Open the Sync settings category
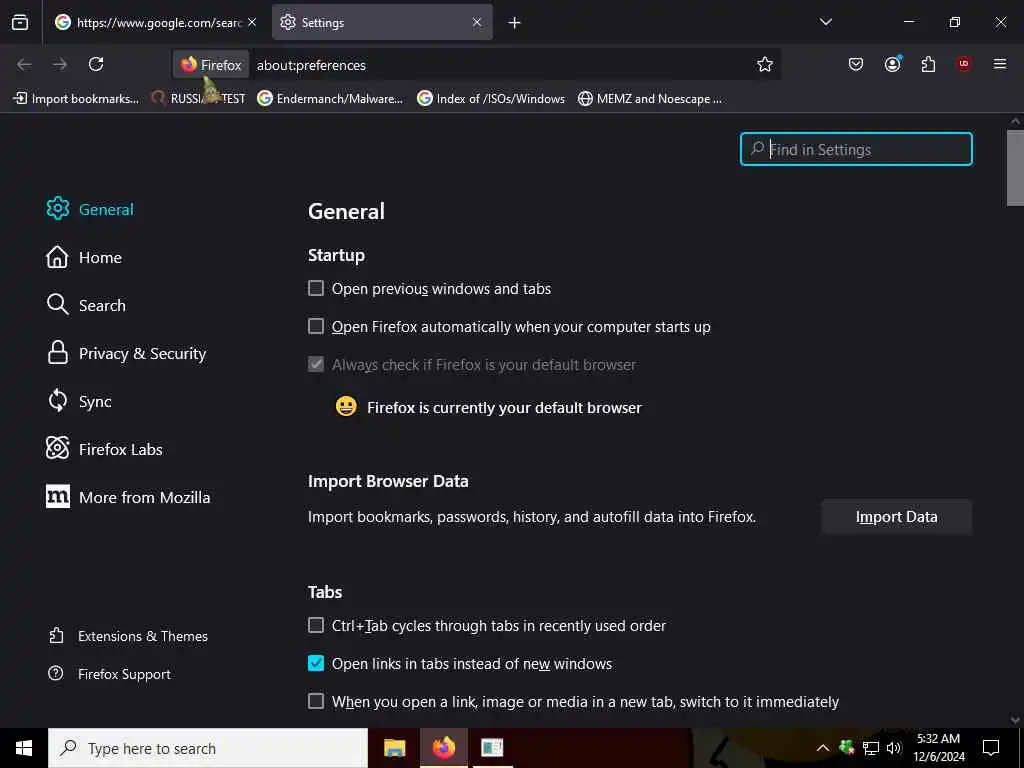The height and width of the screenshot is (768, 1024). (x=78, y=401)
